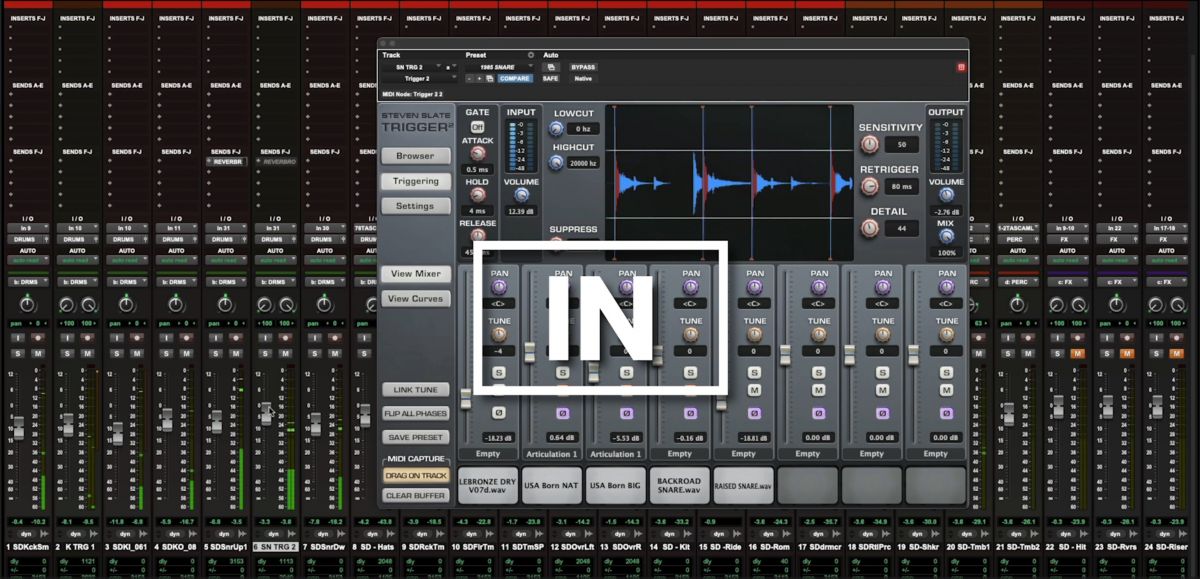Solo the first Articulation 1 channel
The image size is (1200, 579).
tap(562, 373)
